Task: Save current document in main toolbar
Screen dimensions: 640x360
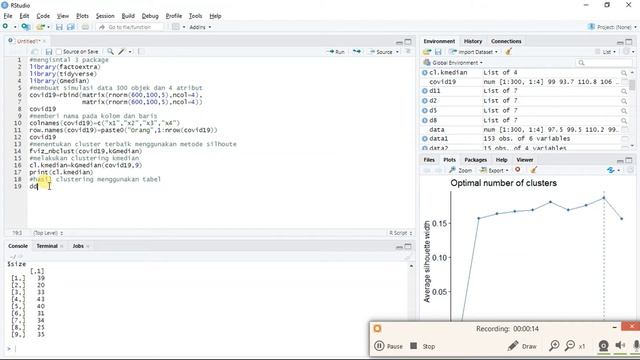Action: [59, 27]
